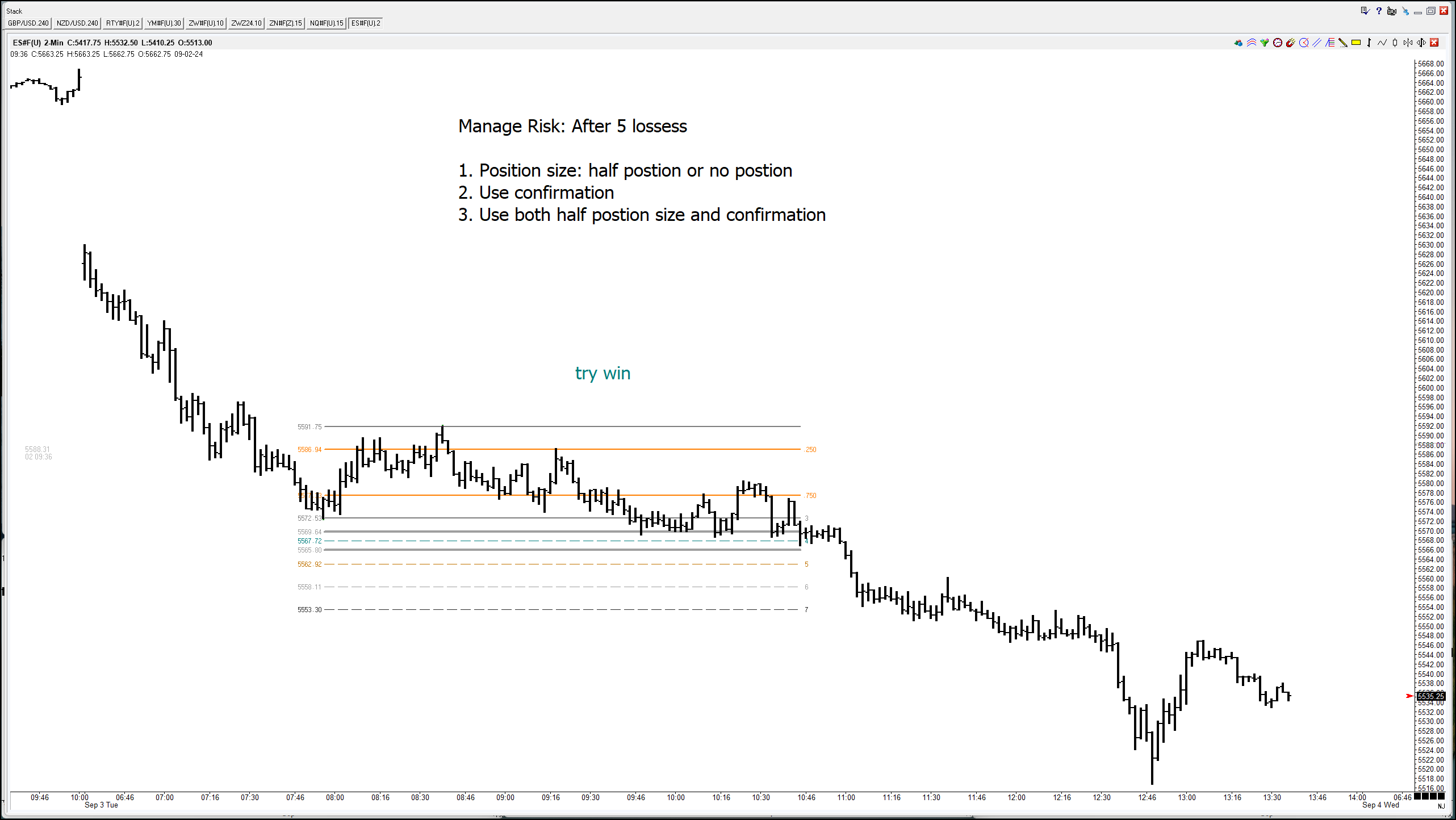Switch to the NQ#F(U).15 tab
Viewport: 1456px width, 820px height.
(x=327, y=23)
